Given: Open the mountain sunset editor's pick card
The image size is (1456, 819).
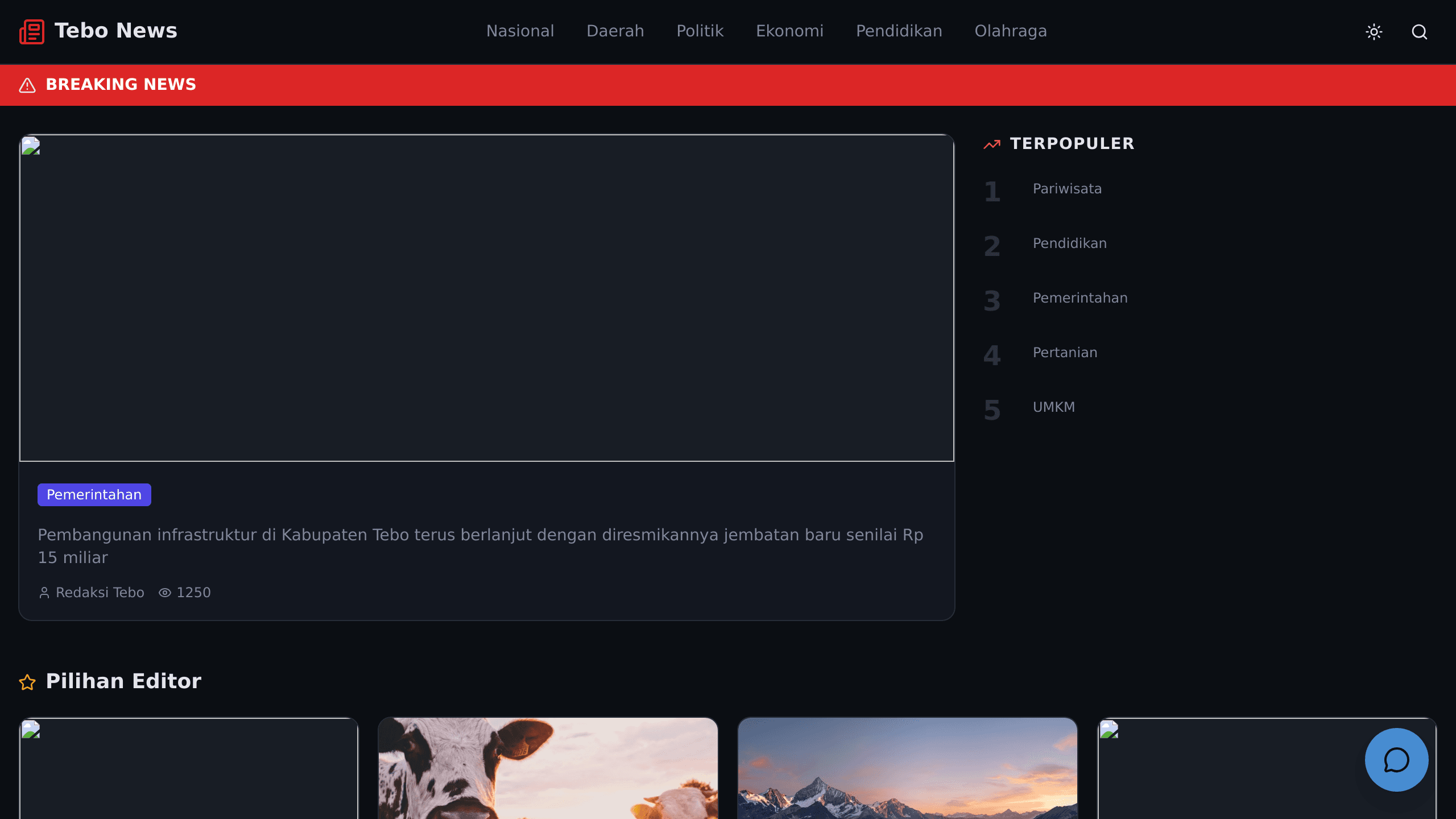Looking at the screenshot, I should pyautogui.click(x=908, y=768).
